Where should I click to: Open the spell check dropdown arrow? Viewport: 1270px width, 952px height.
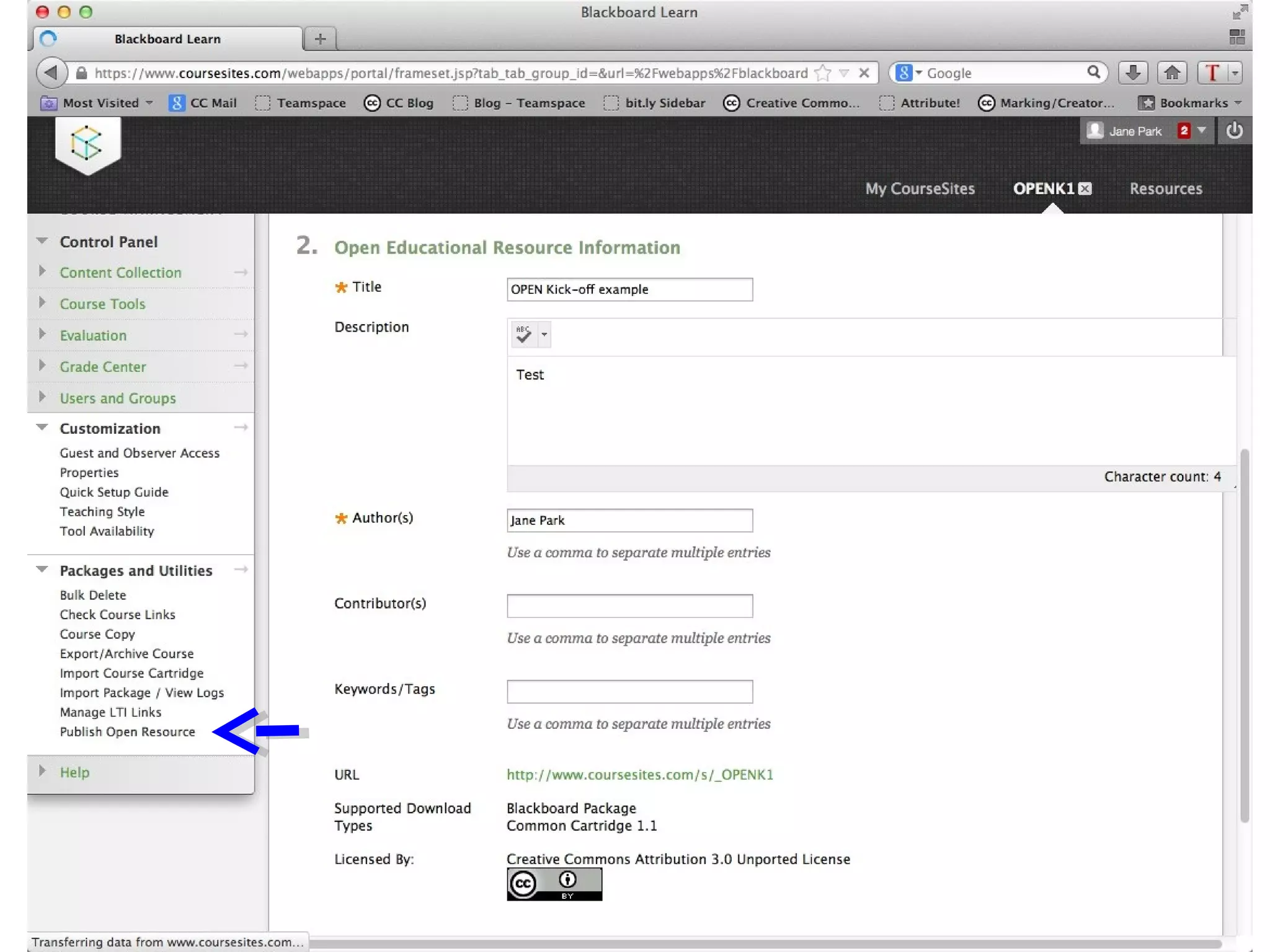point(544,335)
